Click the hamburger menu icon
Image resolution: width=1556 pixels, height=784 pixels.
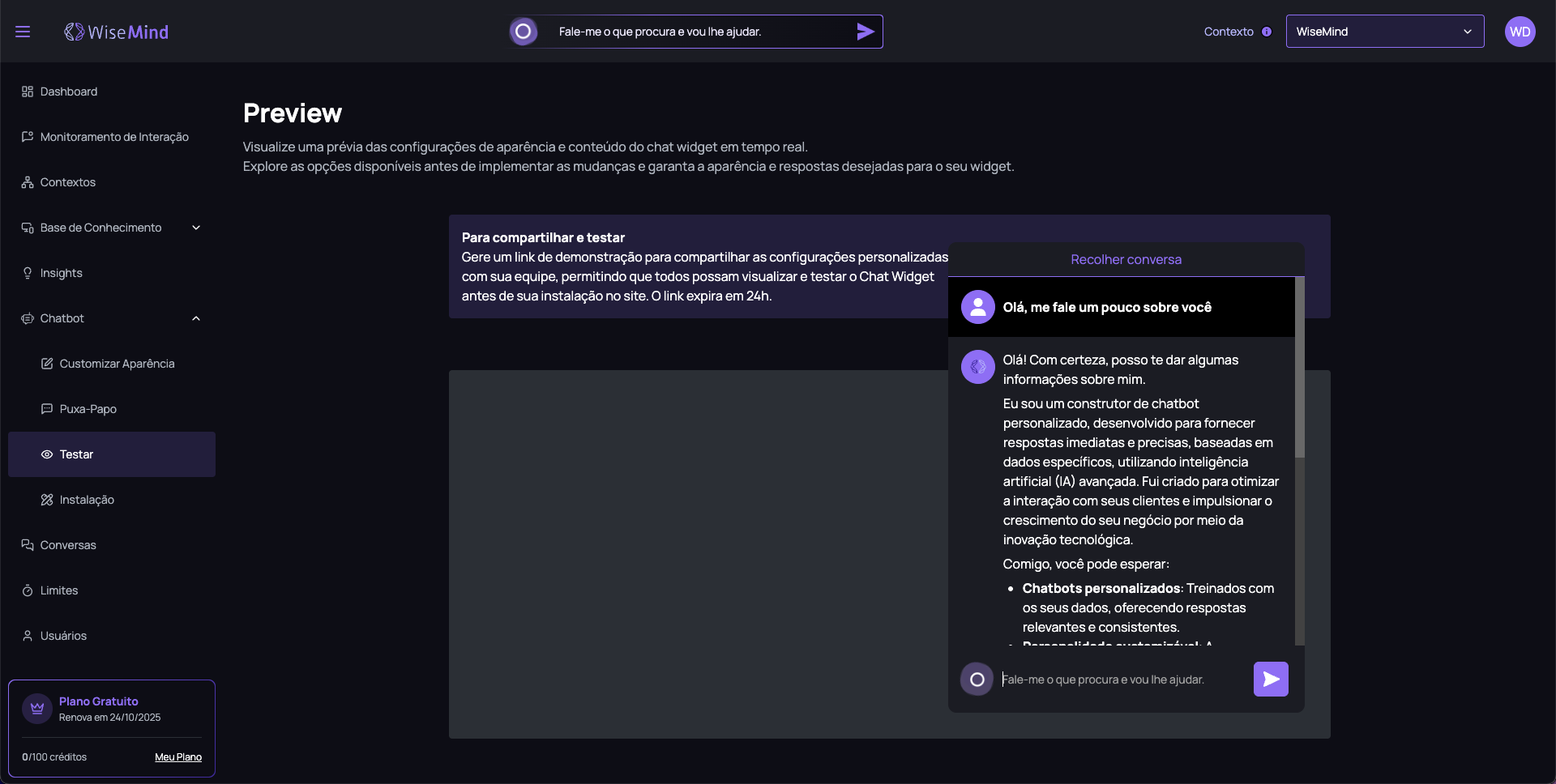(x=23, y=32)
